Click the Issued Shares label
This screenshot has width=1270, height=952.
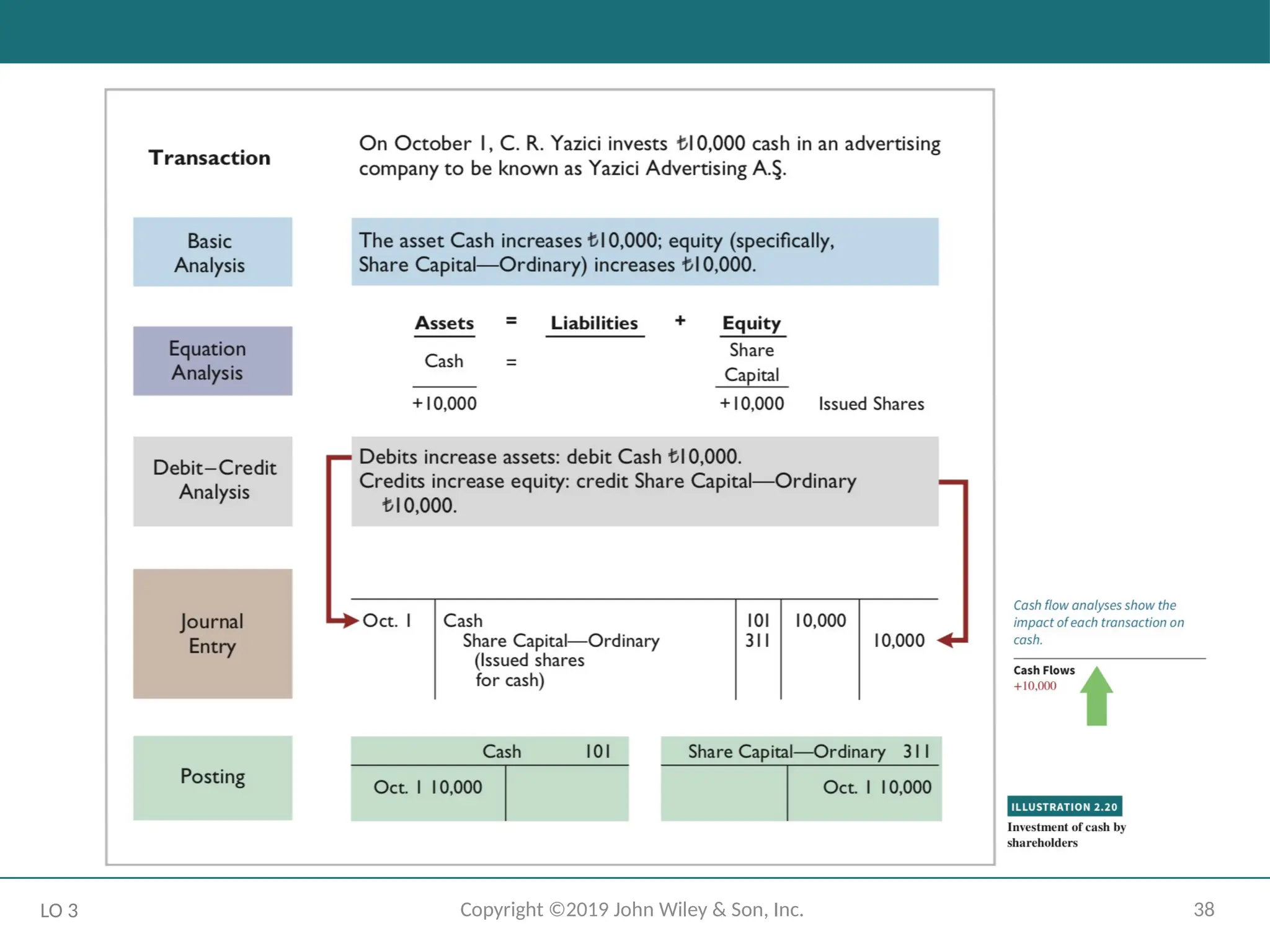tap(871, 403)
